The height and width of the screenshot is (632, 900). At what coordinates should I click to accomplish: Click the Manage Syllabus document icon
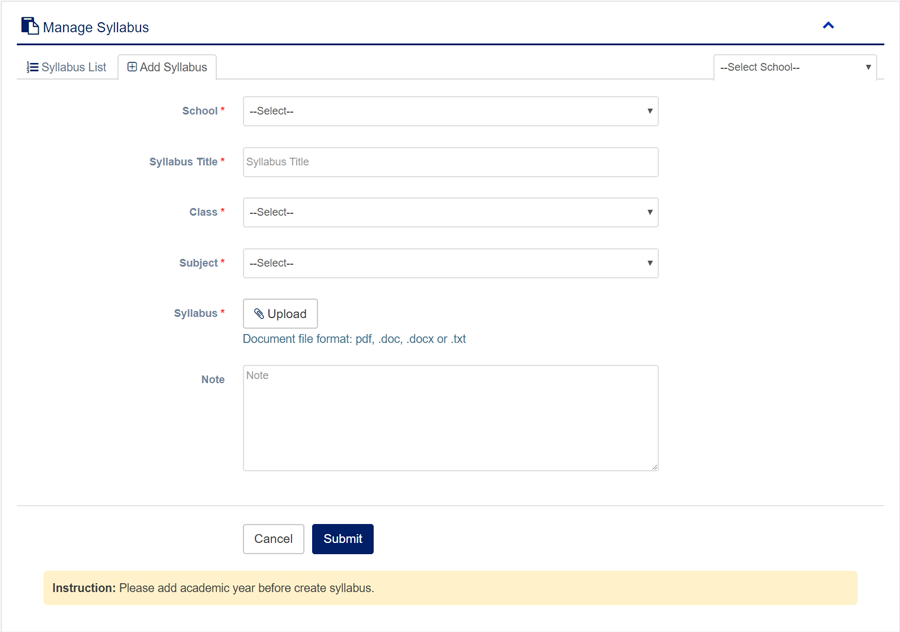(x=30, y=26)
